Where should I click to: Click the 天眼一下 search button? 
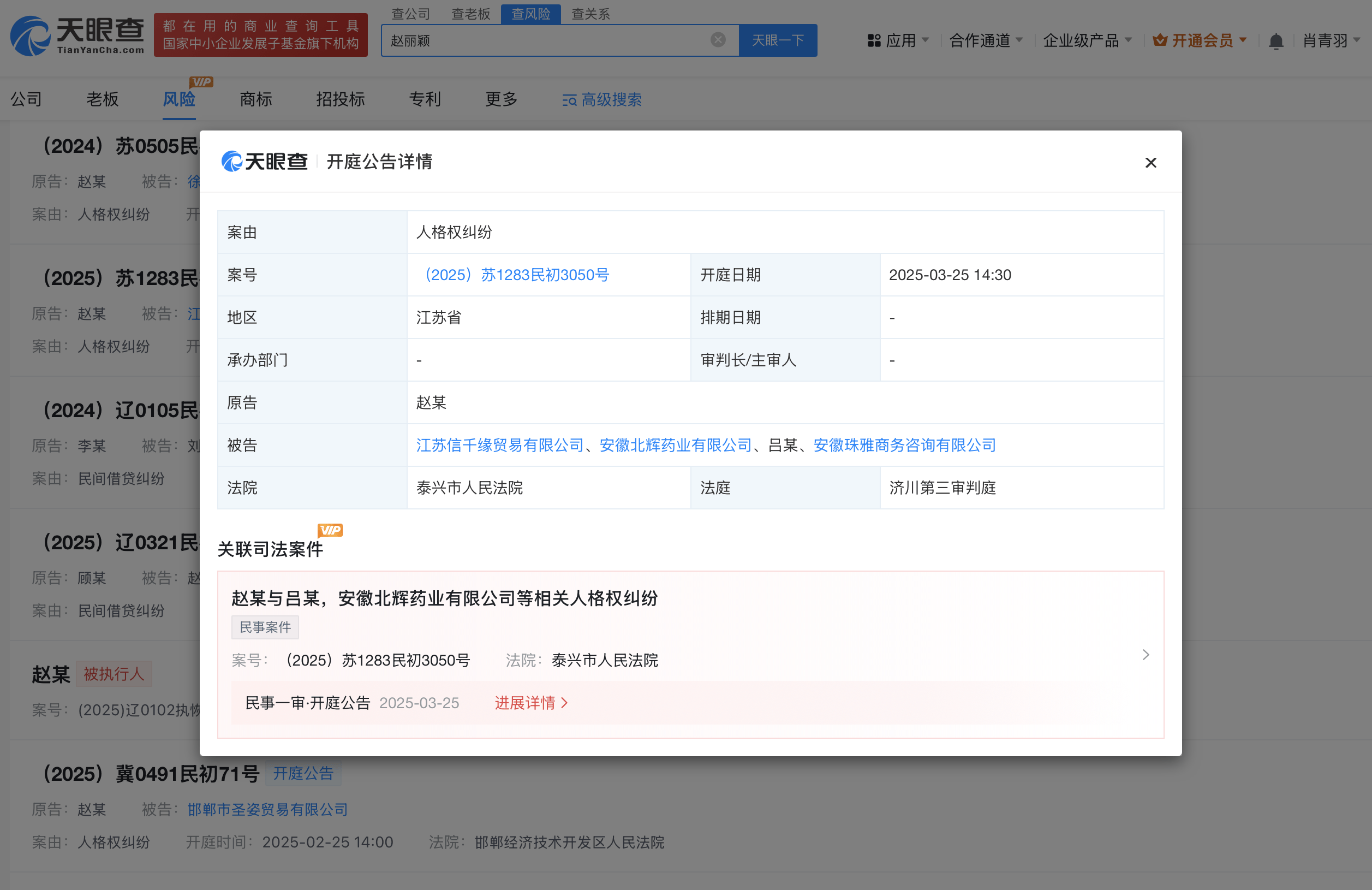coord(777,40)
